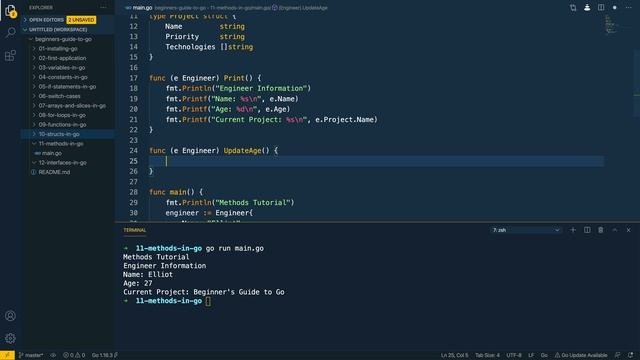Click the feedback icon in status bar
Viewport: 640px width, 360px height.
pos(618,355)
